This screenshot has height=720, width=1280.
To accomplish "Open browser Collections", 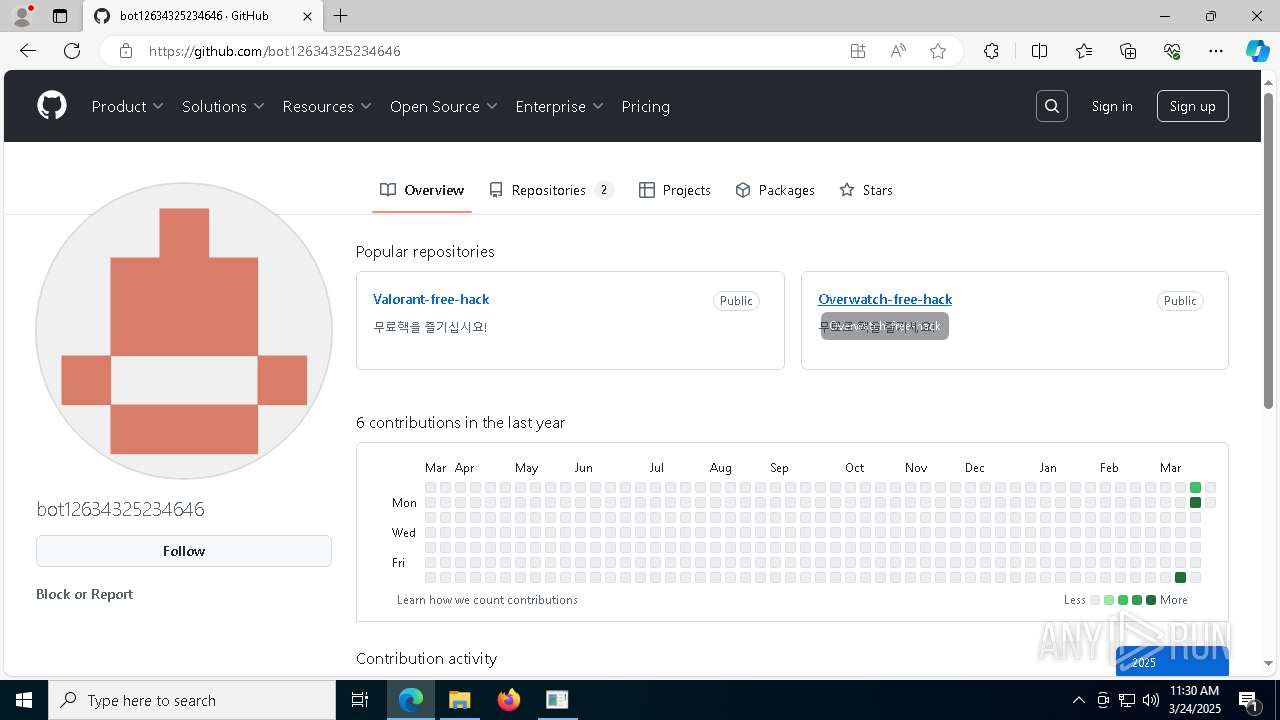I will click(1128, 51).
